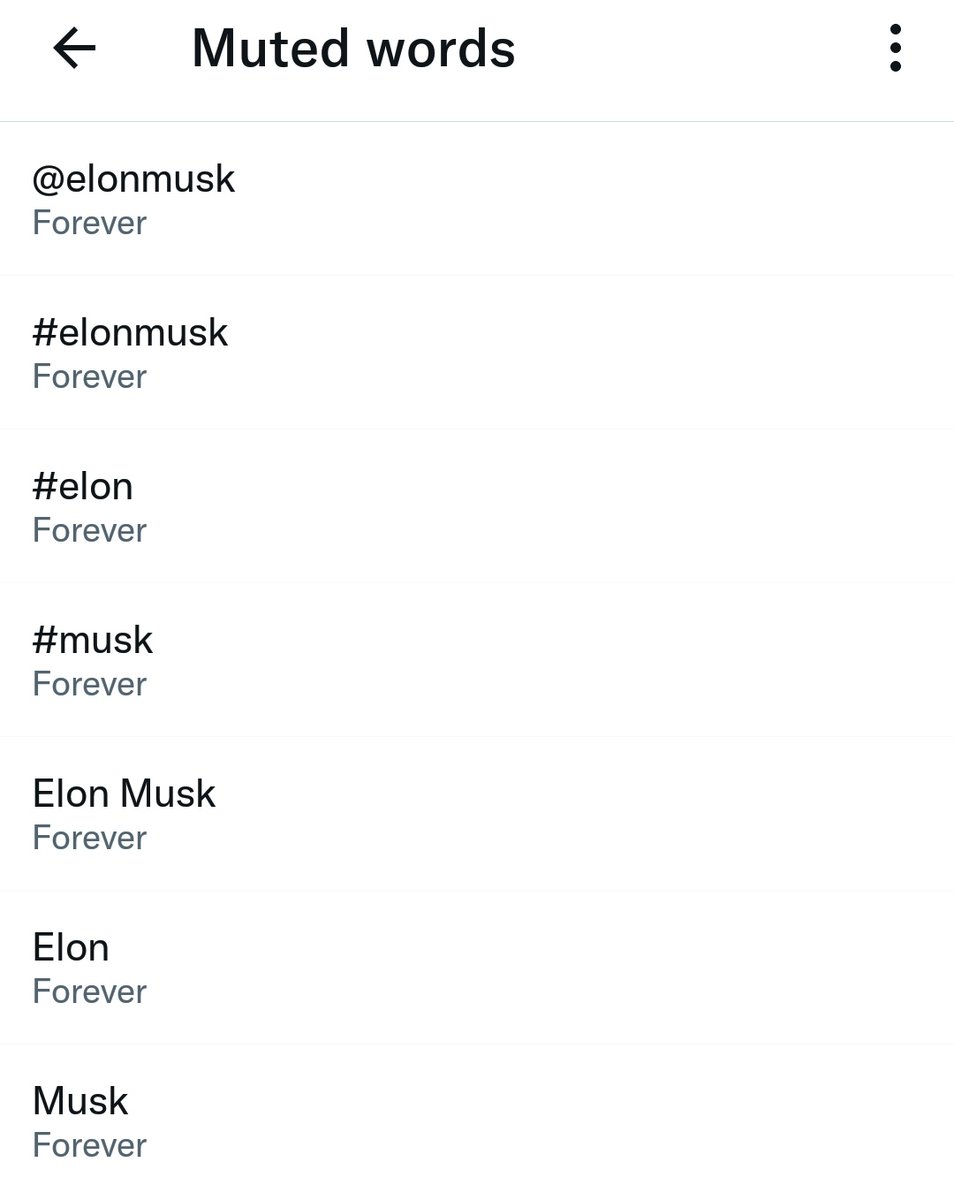Open the @elonmusk muted word entry

(x=477, y=199)
